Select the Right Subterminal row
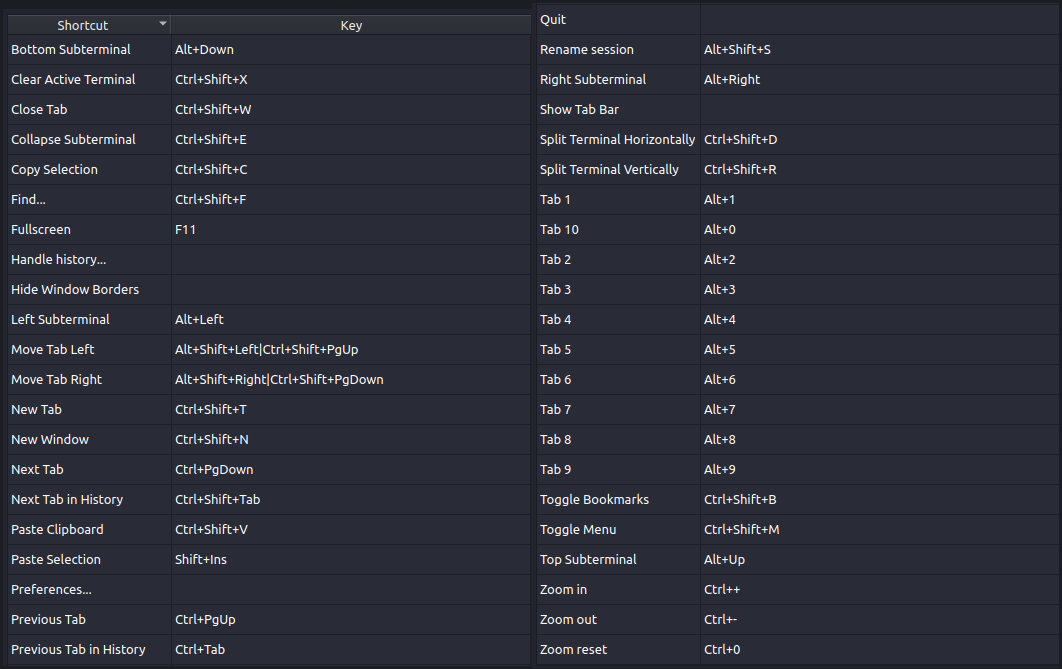The width and height of the screenshot is (1062, 669). coord(797,79)
